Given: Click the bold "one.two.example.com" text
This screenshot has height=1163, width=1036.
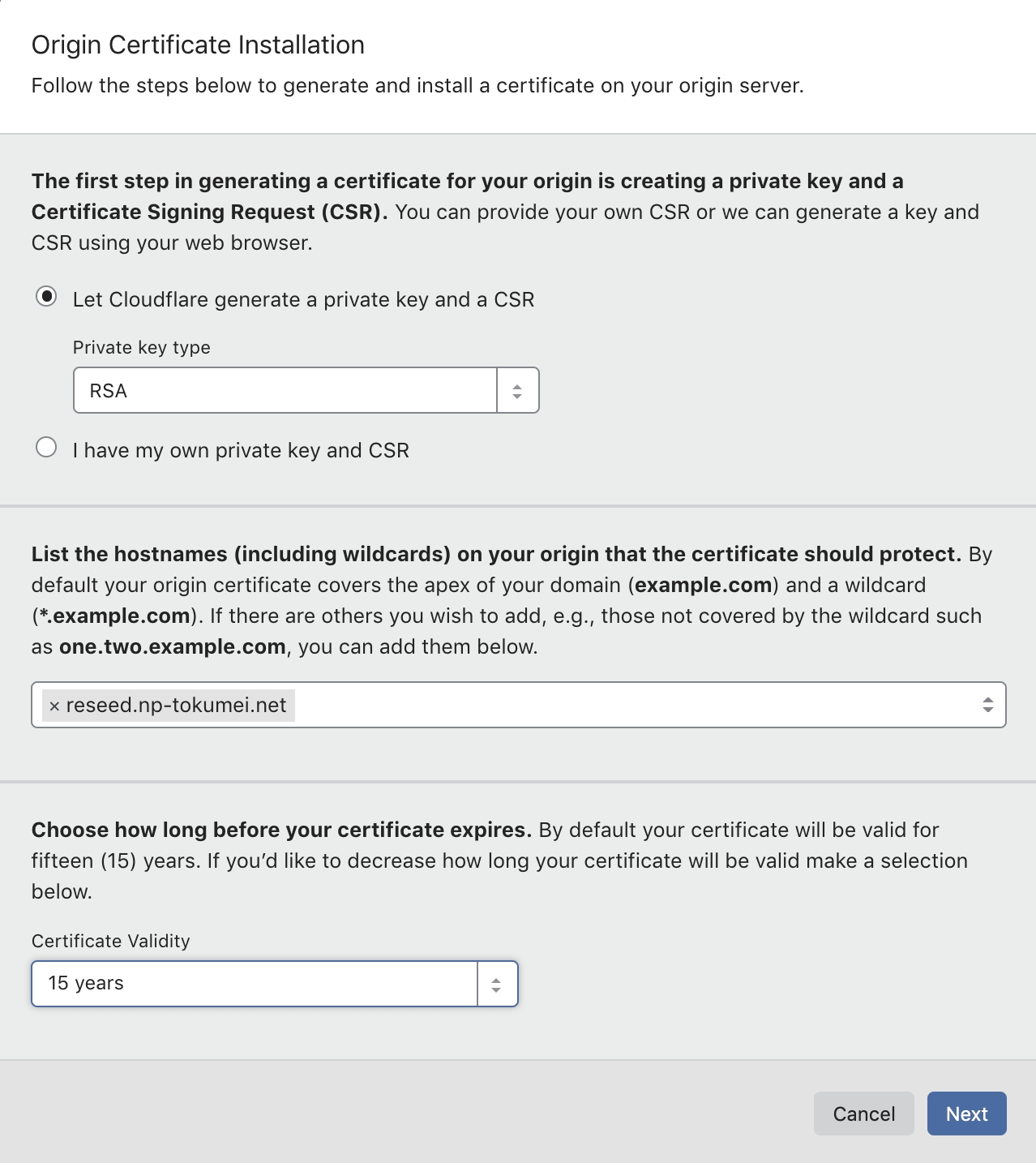Looking at the screenshot, I should [173, 646].
